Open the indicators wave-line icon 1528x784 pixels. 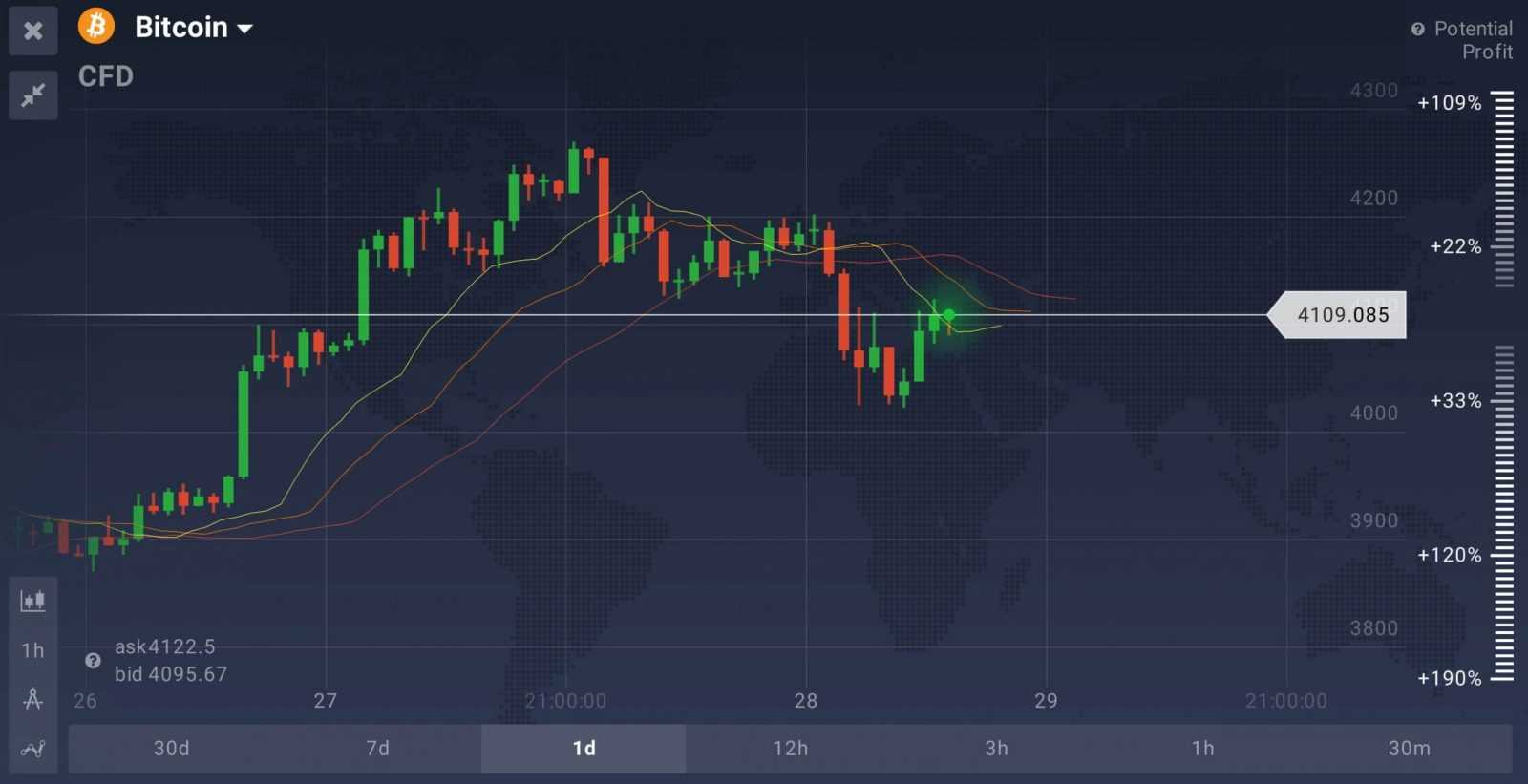coord(33,749)
